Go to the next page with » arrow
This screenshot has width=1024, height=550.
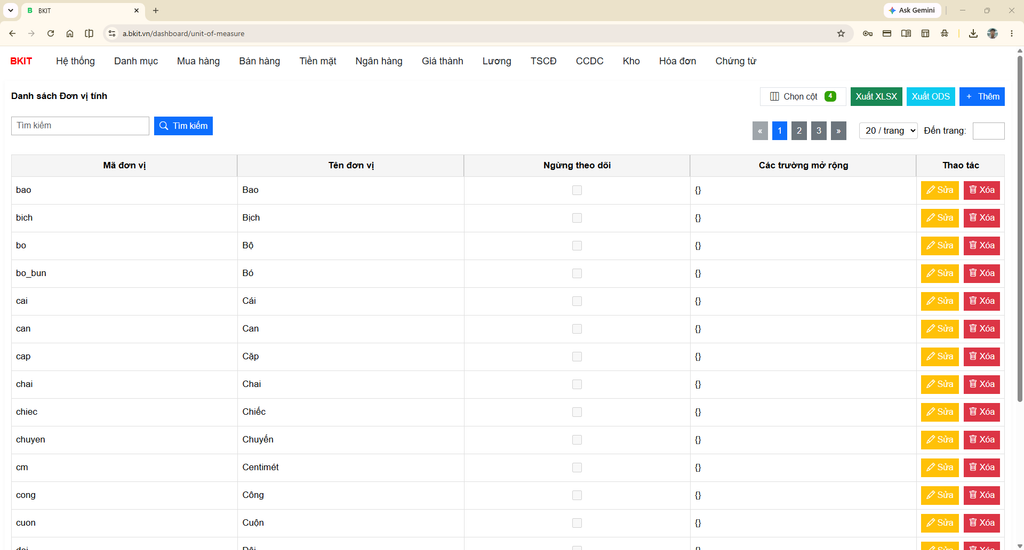(x=839, y=131)
